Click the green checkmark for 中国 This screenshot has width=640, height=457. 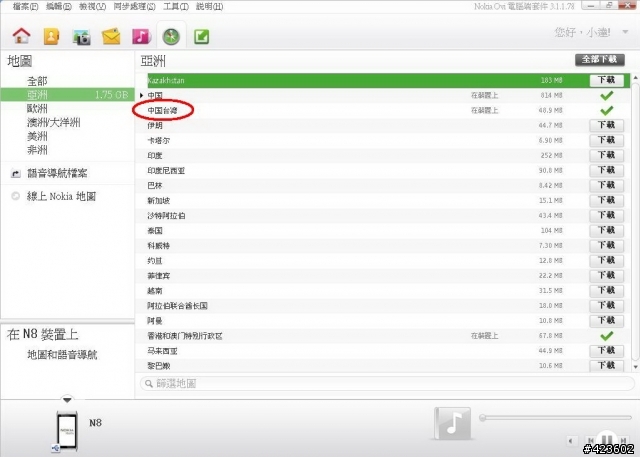point(607,95)
